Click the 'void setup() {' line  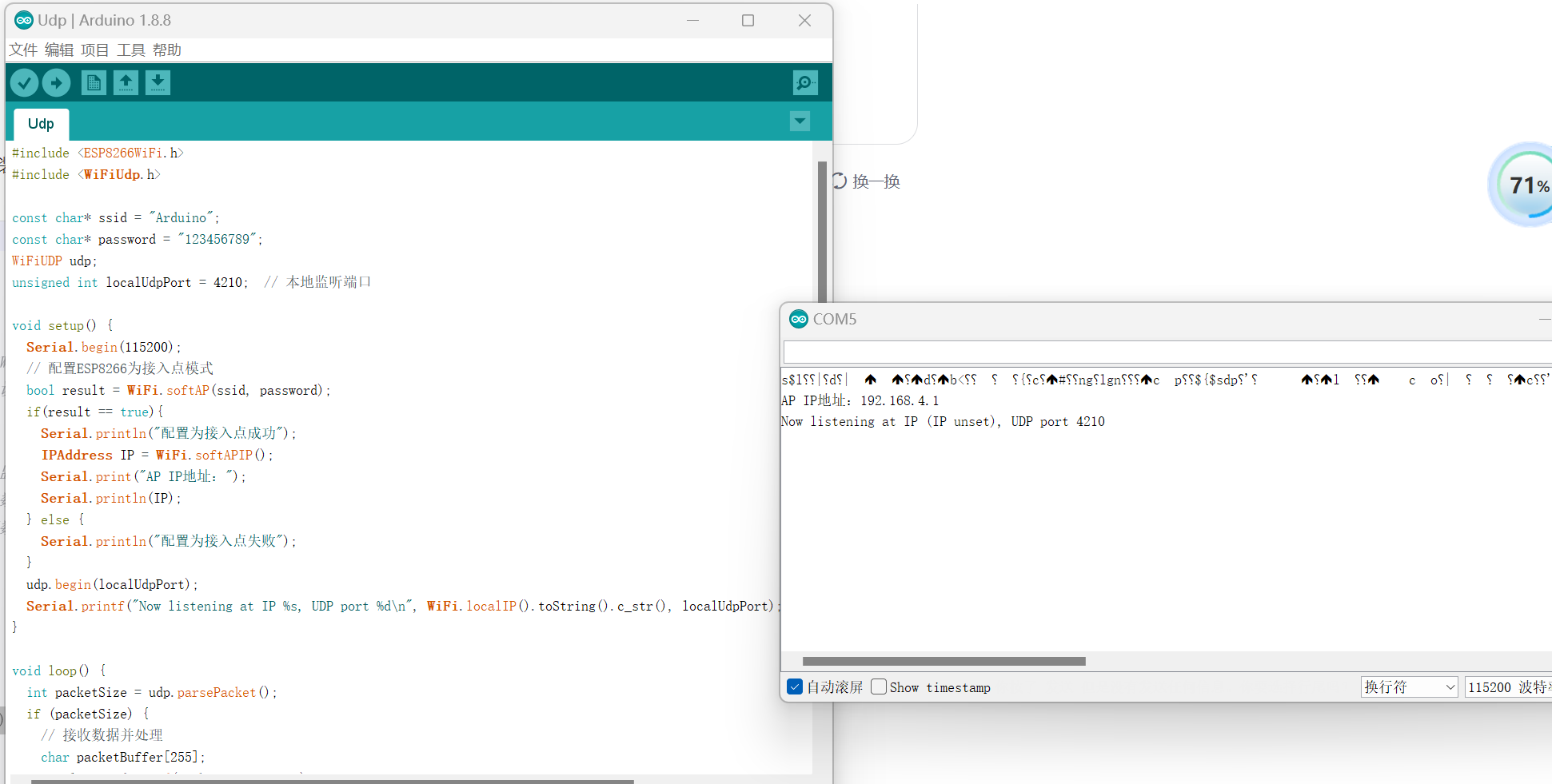(62, 325)
